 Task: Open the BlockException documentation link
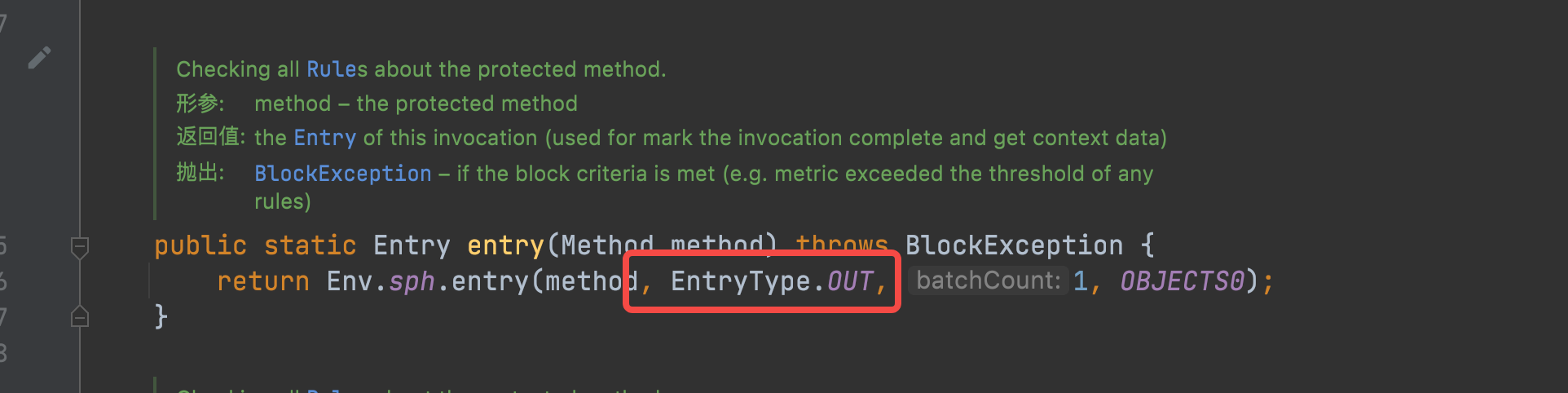pos(343,174)
